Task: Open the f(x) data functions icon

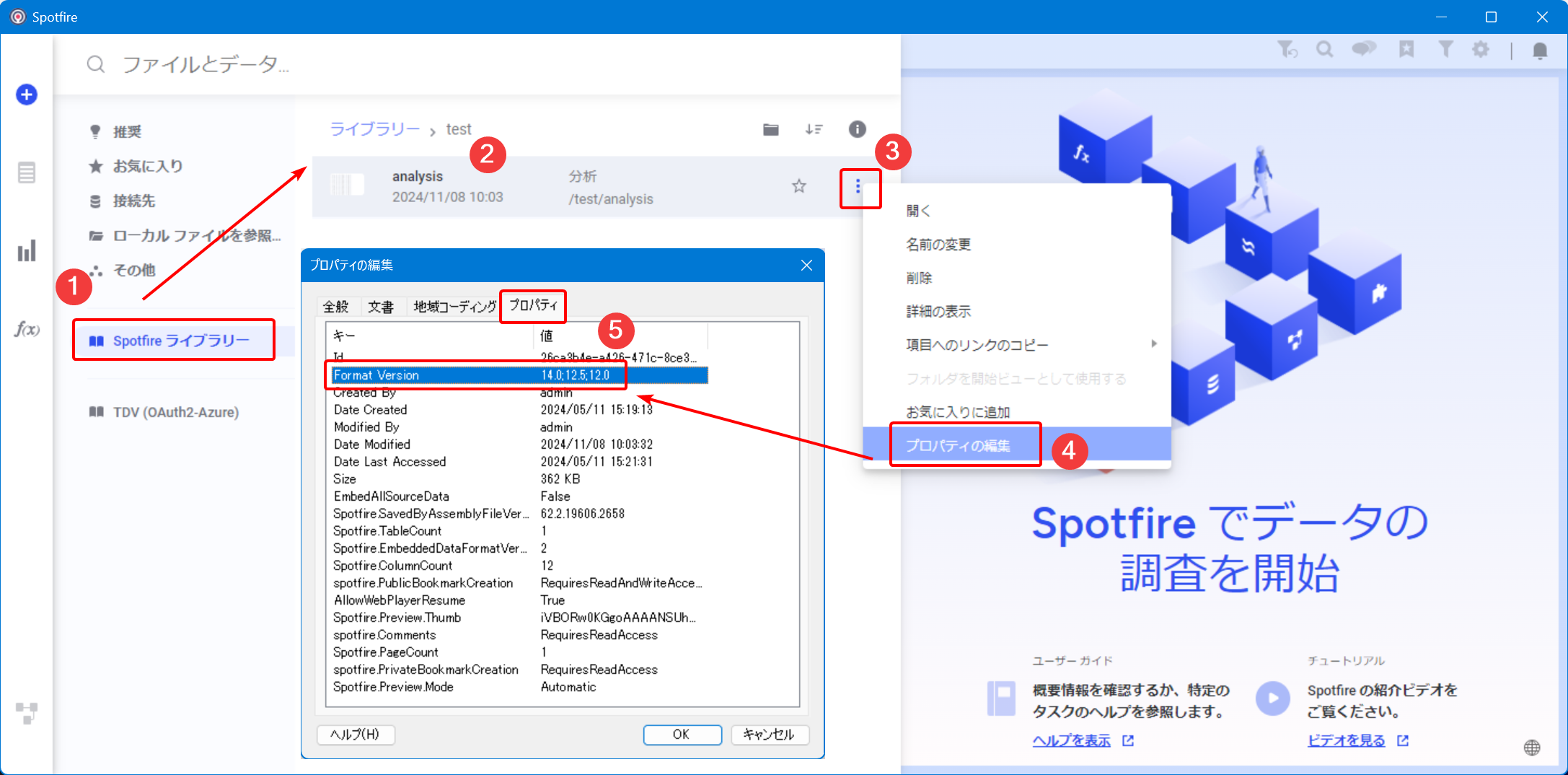Action: click(x=27, y=329)
